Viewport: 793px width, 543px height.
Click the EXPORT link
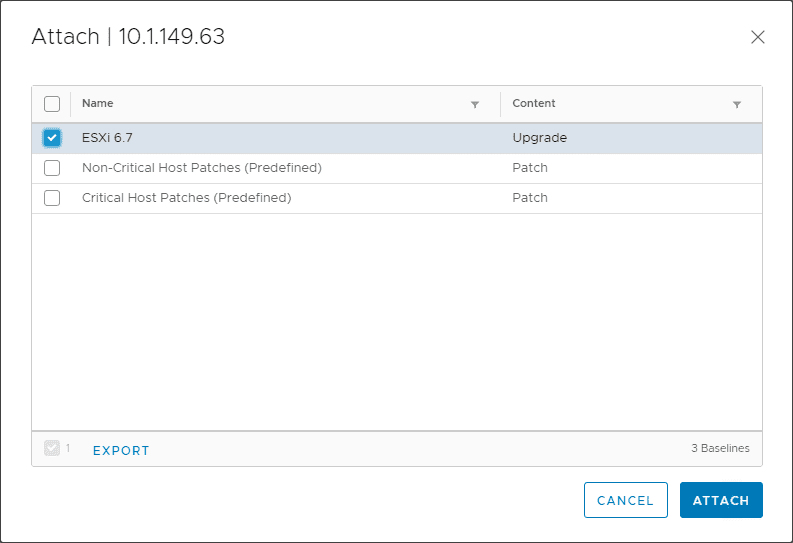(121, 451)
